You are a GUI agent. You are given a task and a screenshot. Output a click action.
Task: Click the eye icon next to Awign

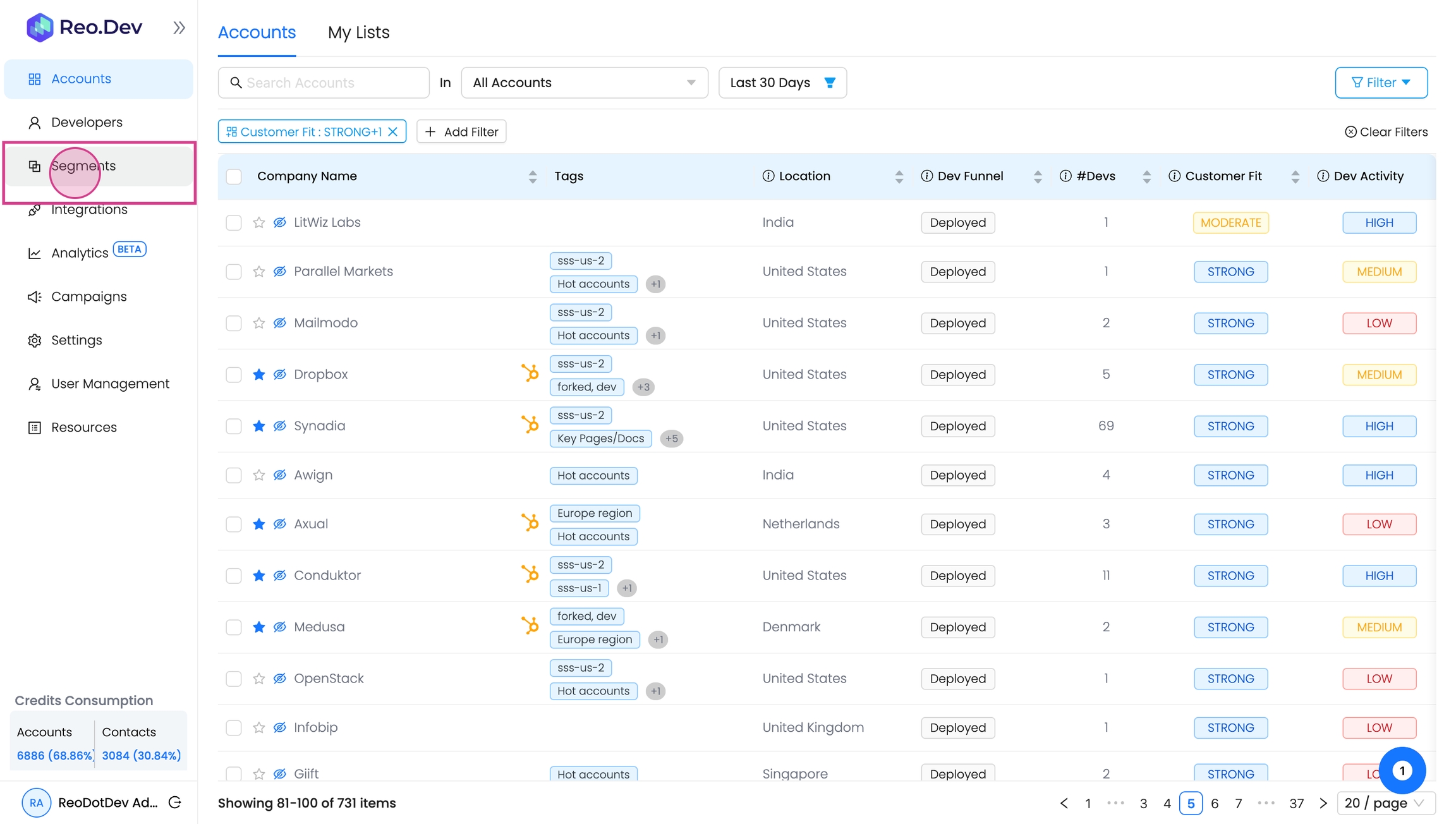[279, 475]
